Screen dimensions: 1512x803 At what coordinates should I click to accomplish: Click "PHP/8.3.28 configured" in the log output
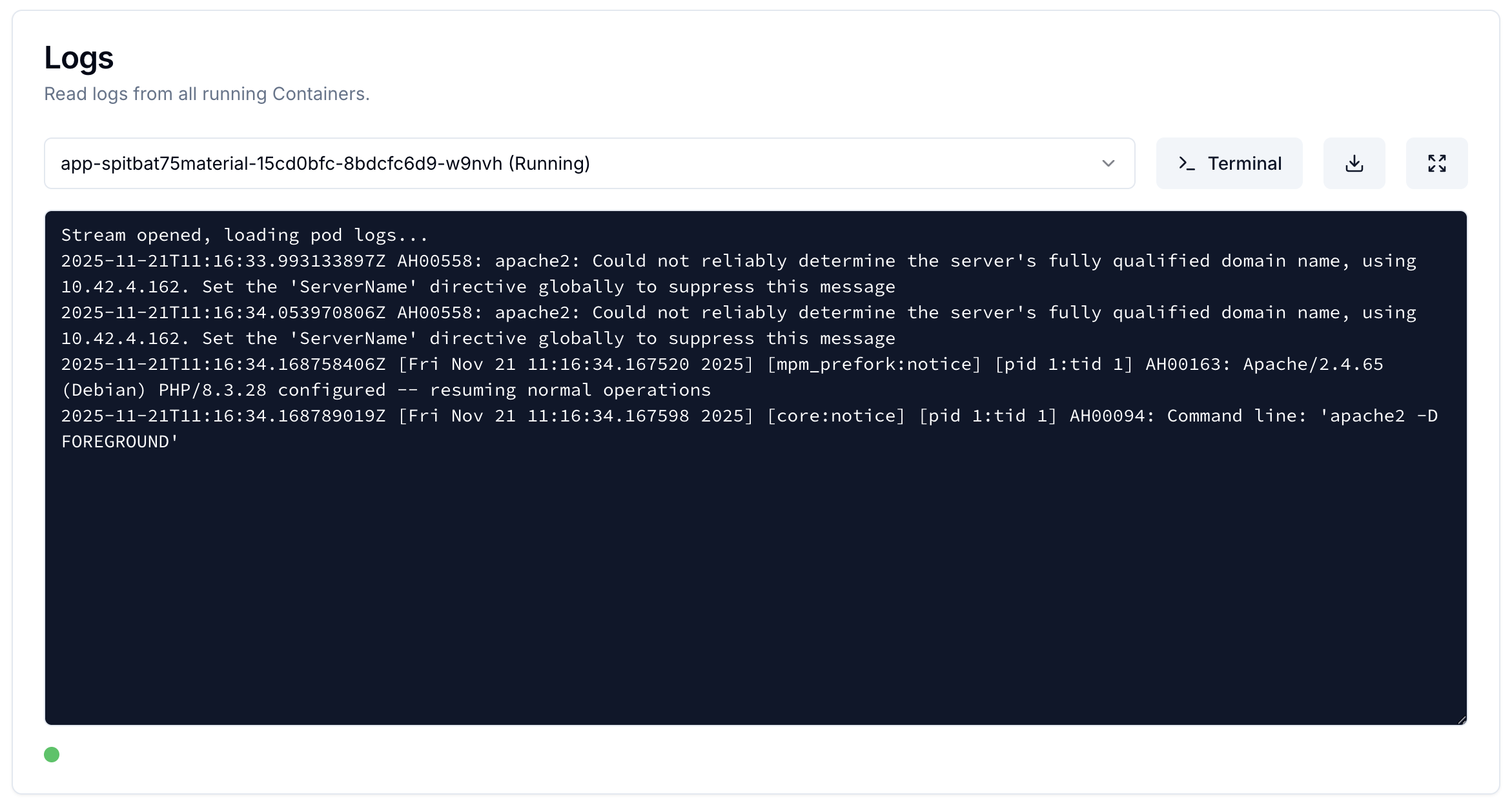coord(272,391)
